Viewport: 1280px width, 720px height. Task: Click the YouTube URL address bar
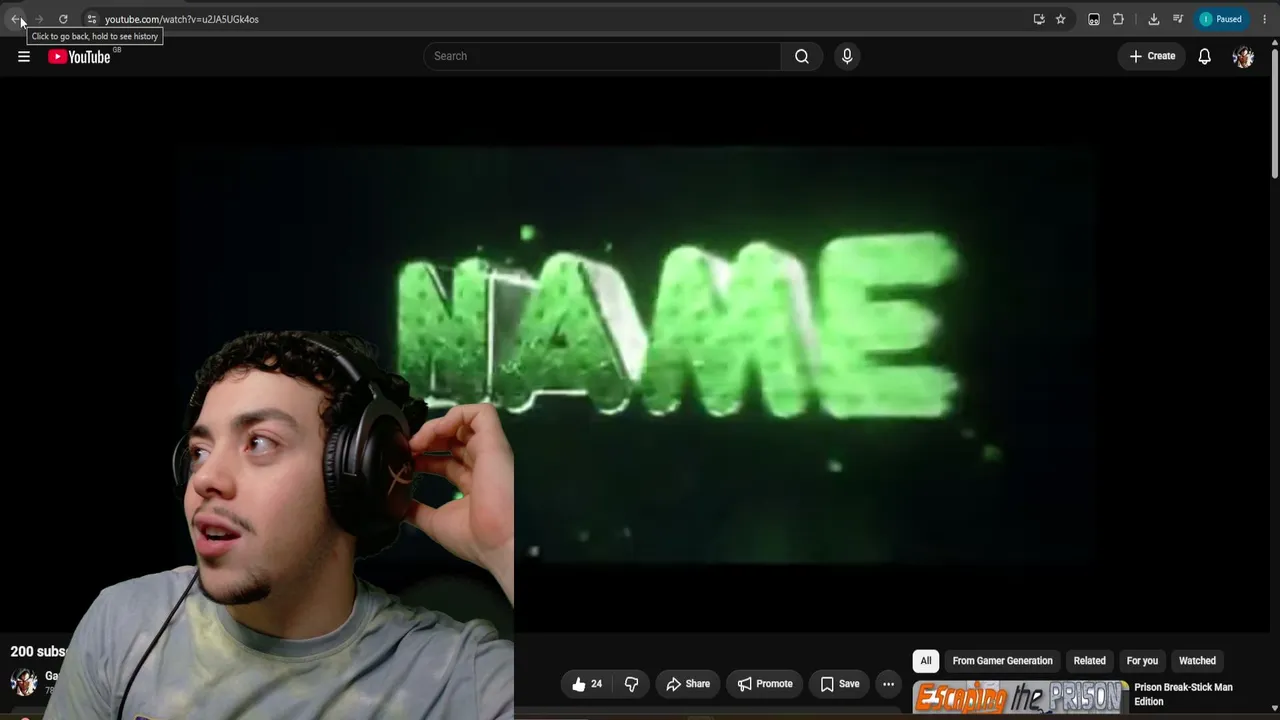point(560,19)
